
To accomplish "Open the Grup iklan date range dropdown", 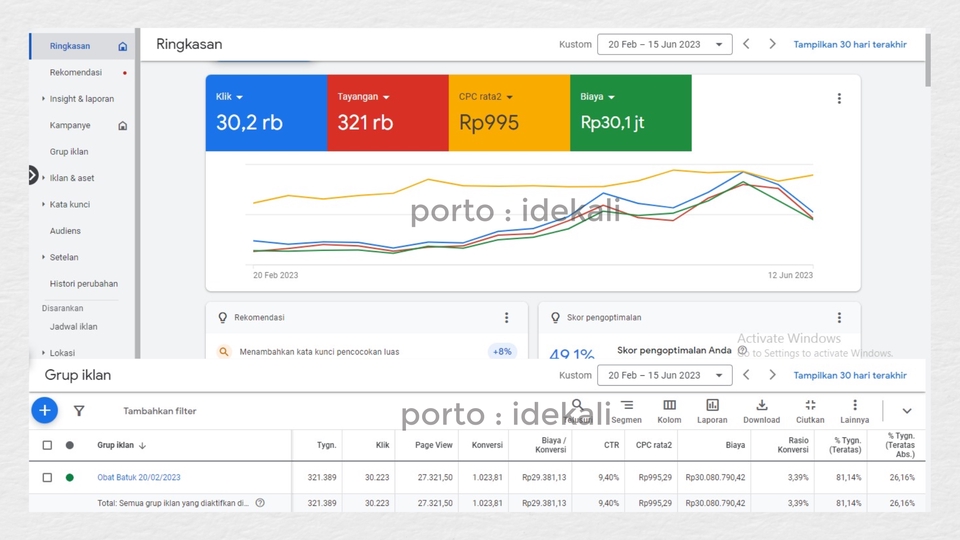I will pos(665,375).
